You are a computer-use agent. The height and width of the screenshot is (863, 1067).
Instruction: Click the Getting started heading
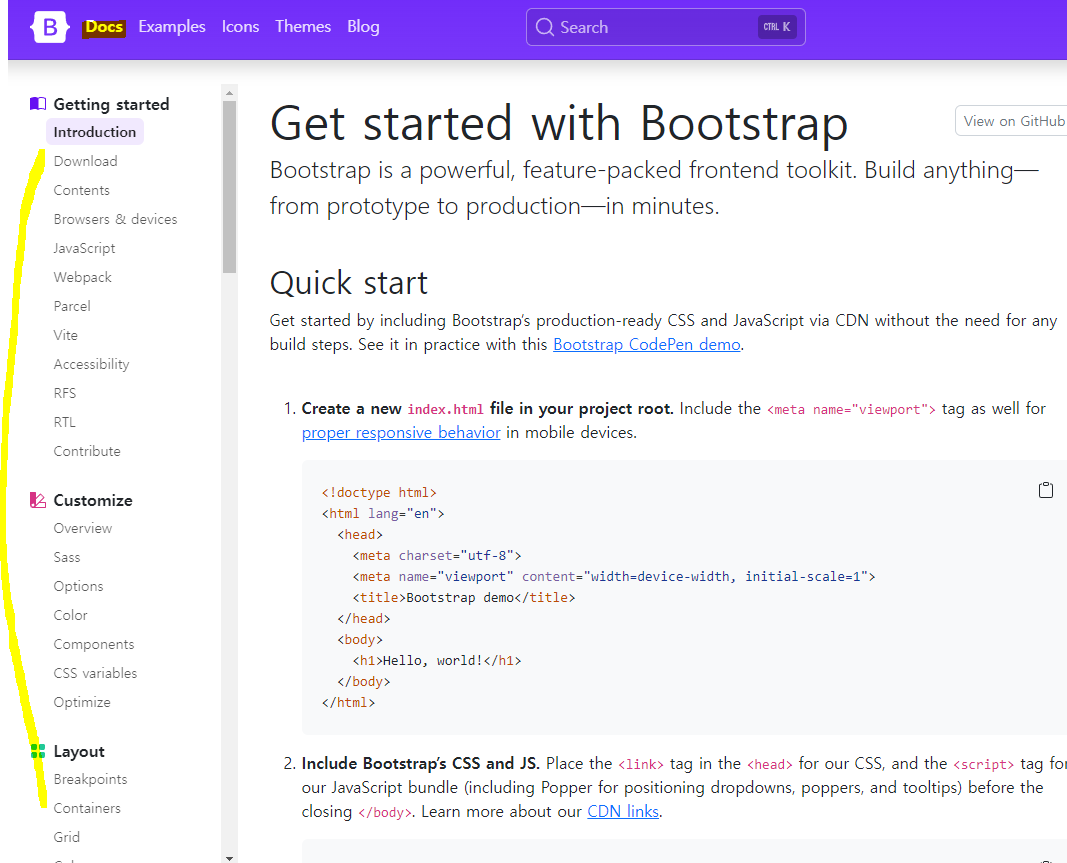pos(112,104)
